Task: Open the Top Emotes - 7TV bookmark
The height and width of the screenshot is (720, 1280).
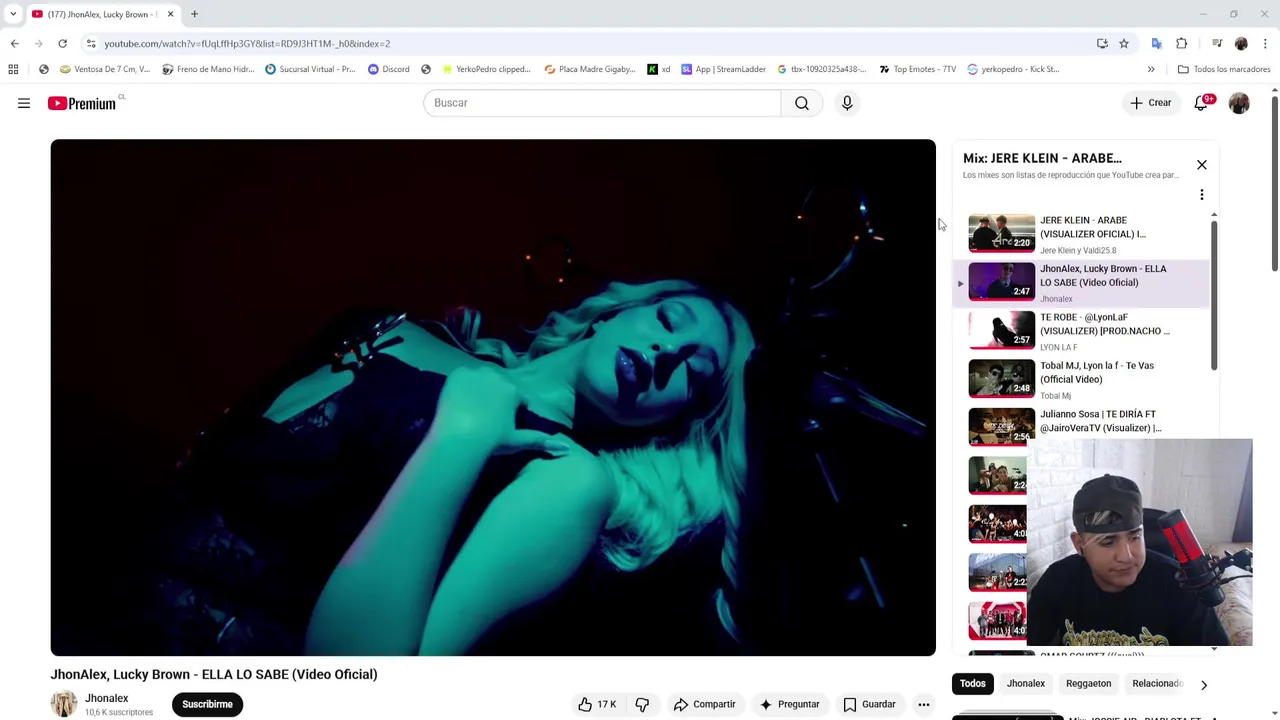Action: pos(917,69)
